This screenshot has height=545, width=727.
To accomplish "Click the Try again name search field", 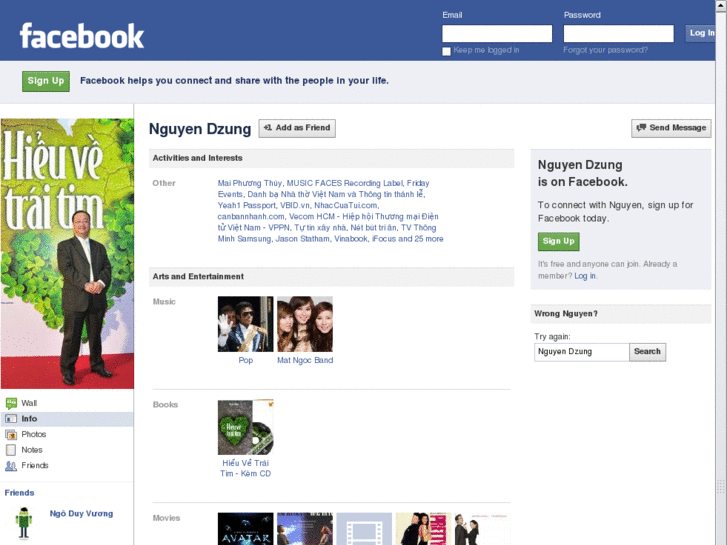I will point(581,352).
